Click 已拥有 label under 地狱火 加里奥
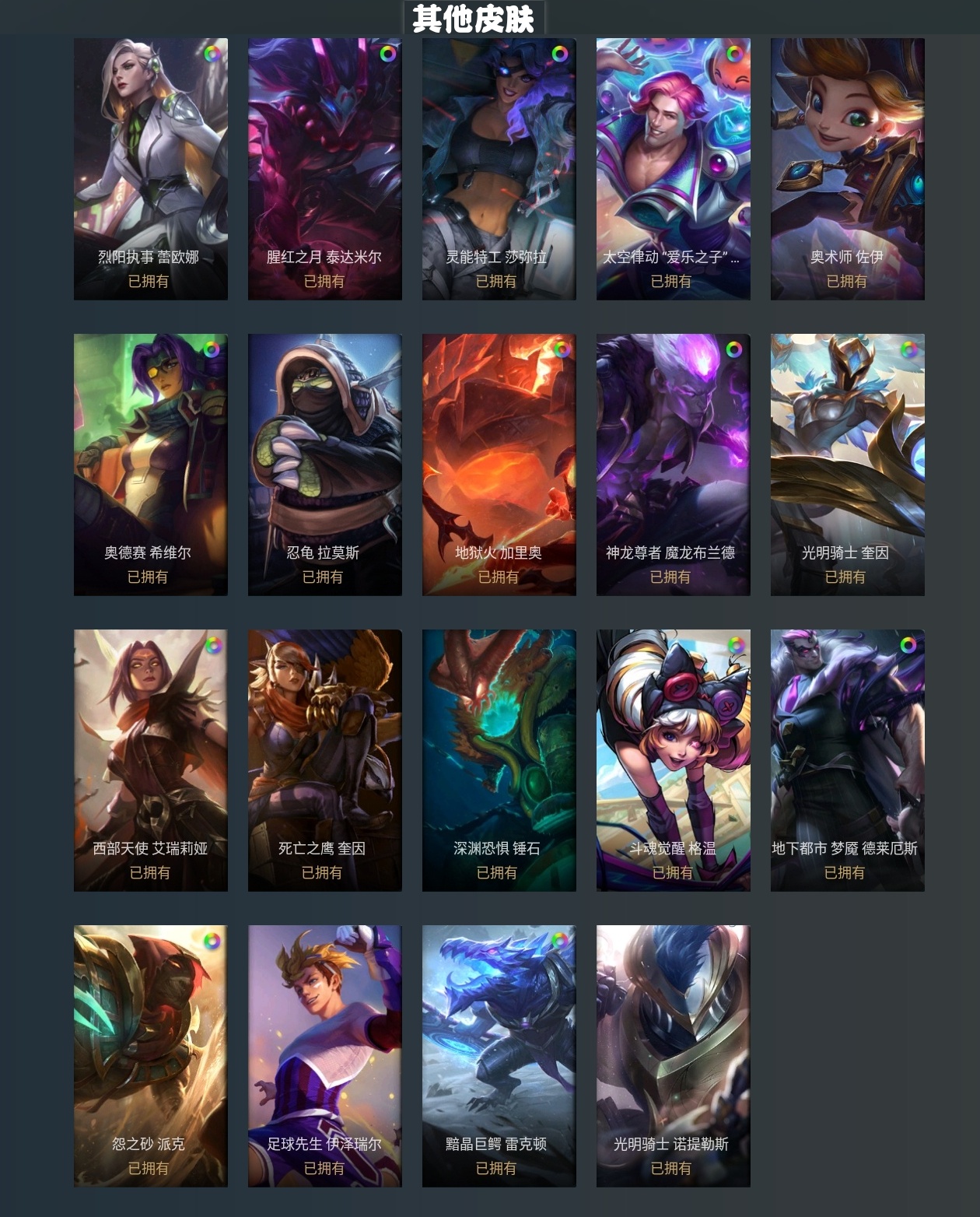The image size is (980, 1217). click(x=499, y=577)
